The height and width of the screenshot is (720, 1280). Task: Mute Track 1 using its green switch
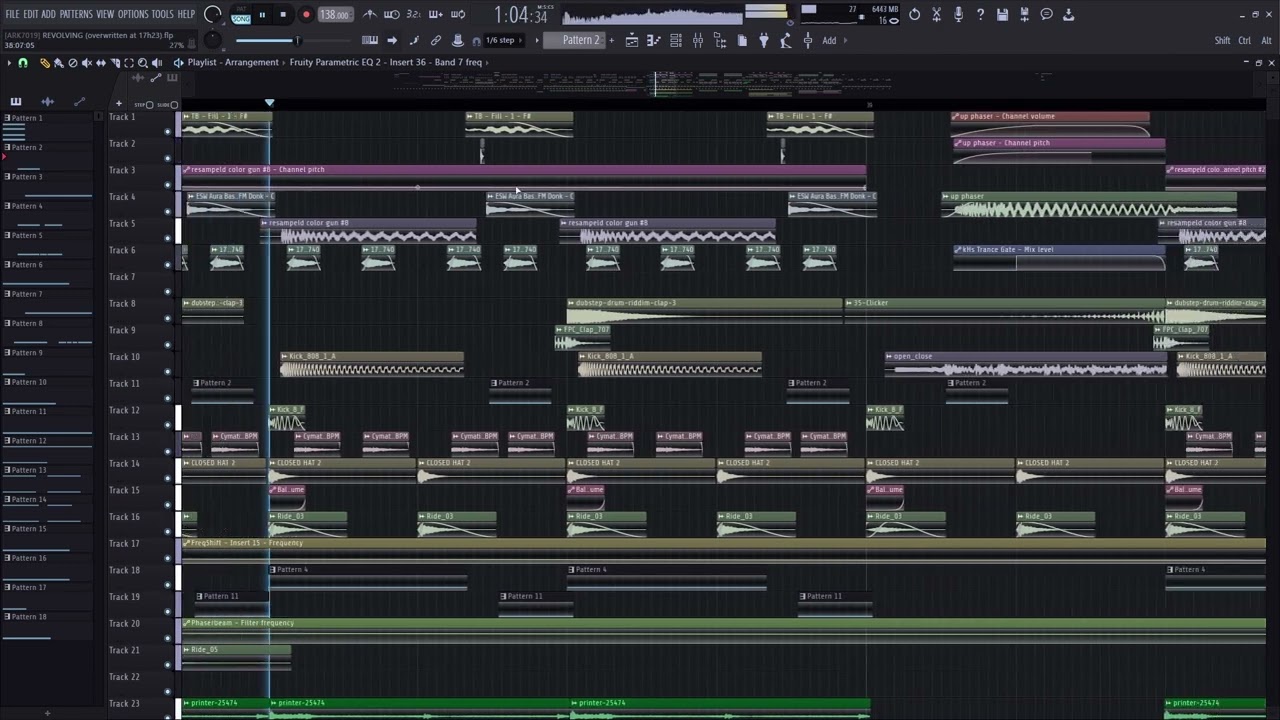click(x=167, y=131)
